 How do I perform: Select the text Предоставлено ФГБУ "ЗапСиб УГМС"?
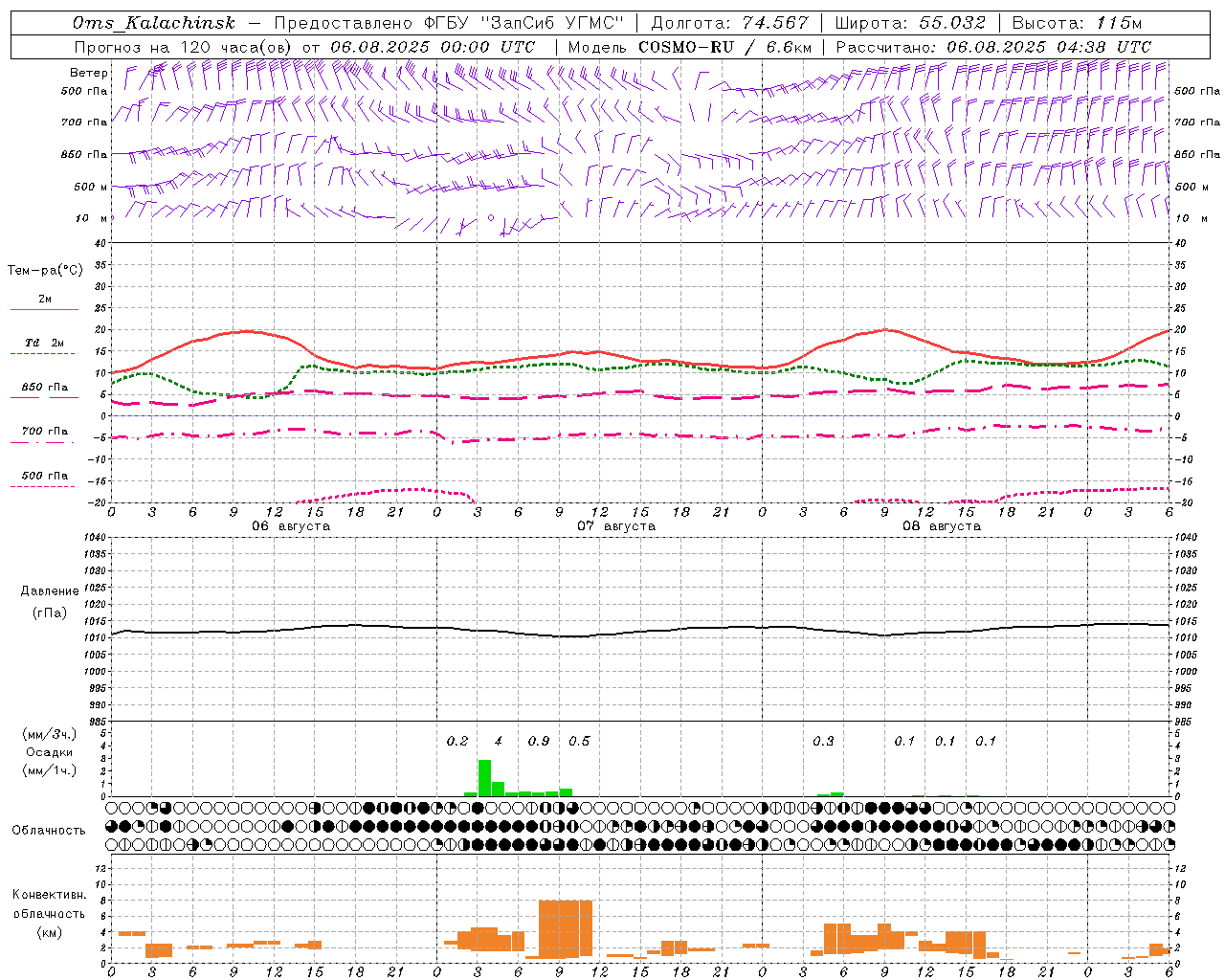[449, 24]
